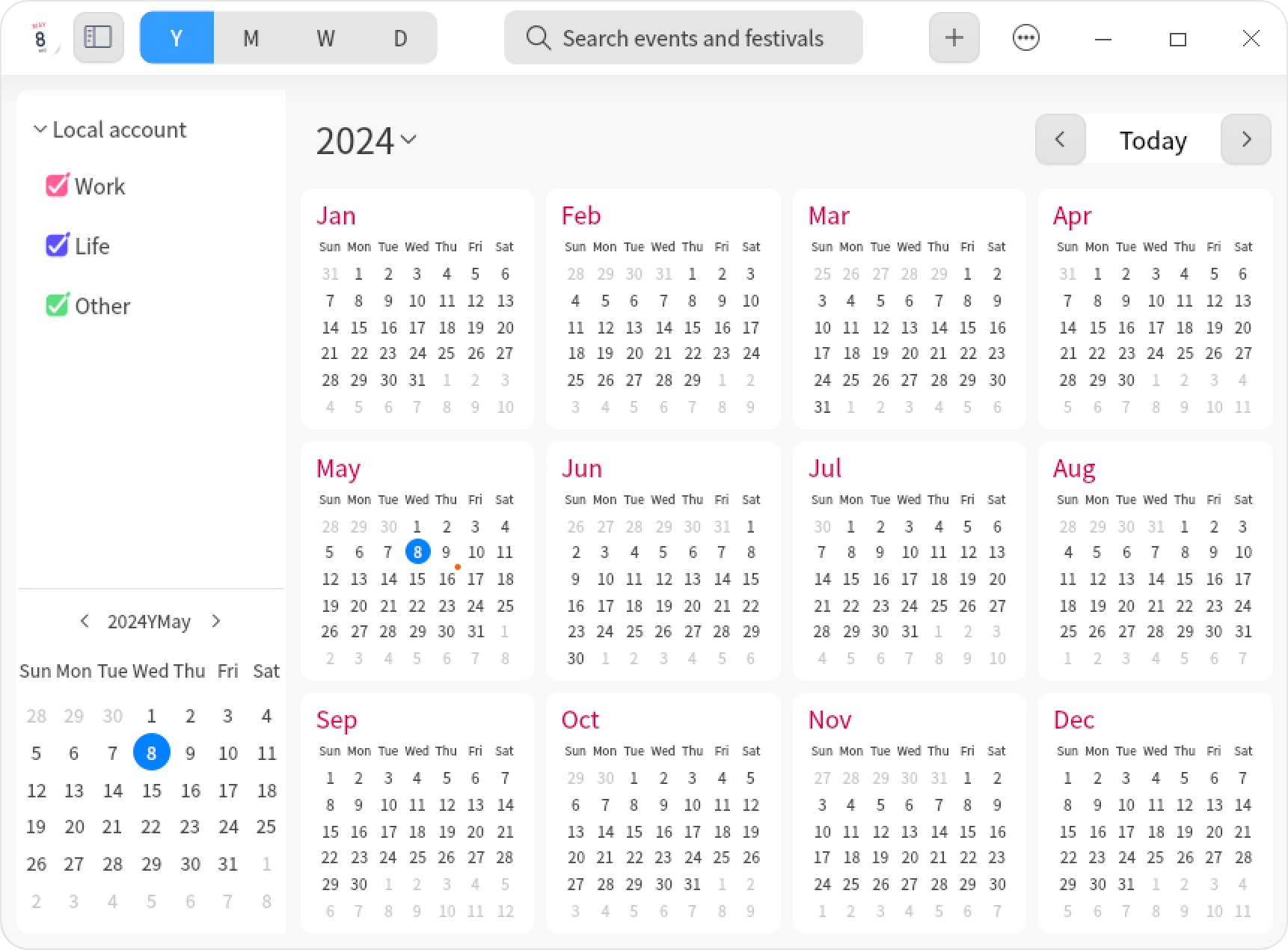
Task: Switch to Month view tab
Action: pos(251,37)
